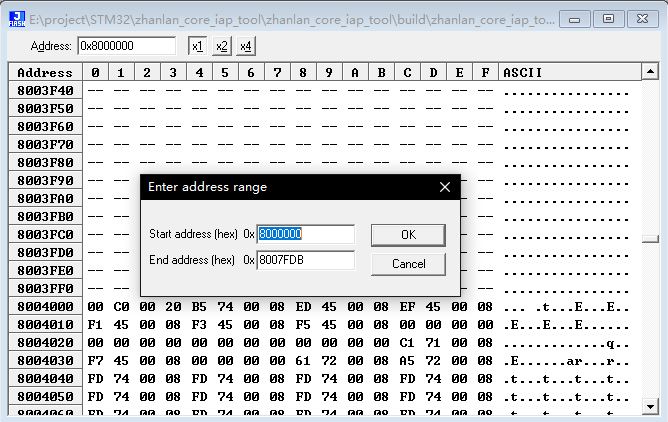This screenshot has width=668, height=422.
Task: Select address row 8003FA0
Action: tap(45, 198)
